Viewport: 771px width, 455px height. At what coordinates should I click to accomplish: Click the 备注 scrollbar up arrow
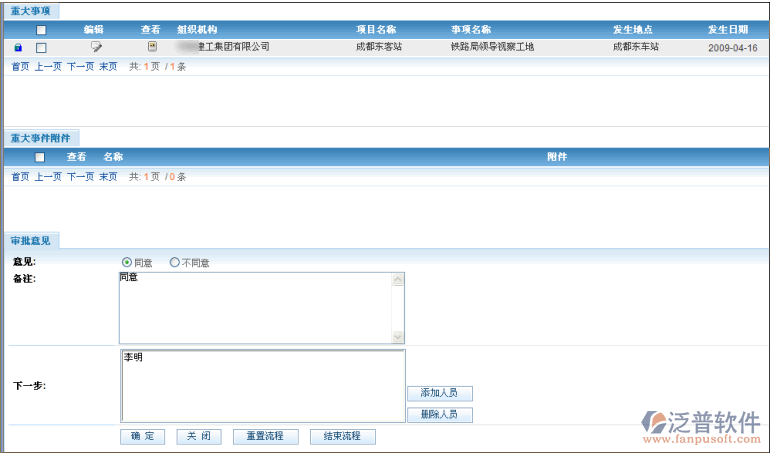tap(398, 280)
